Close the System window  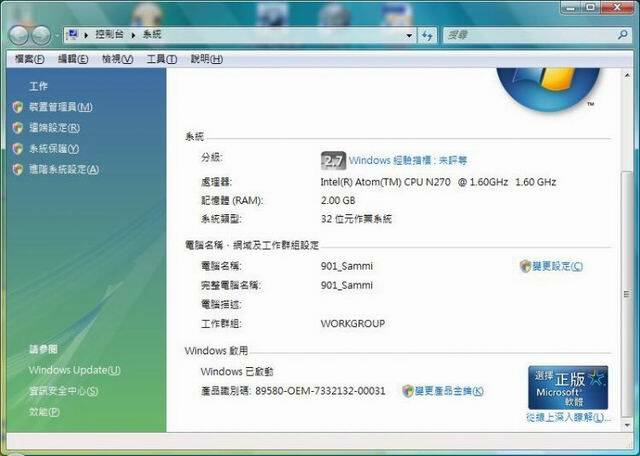617,7
